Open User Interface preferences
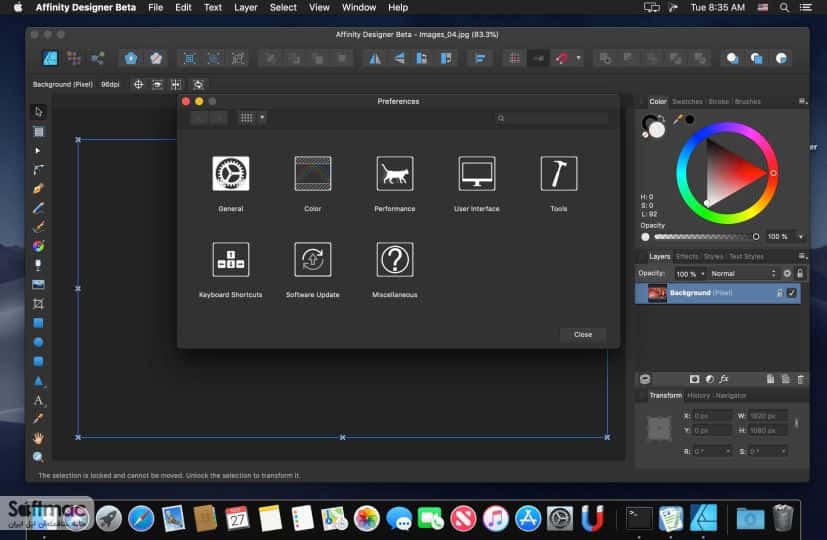The height and width of the screenshot is (540, 827). [x=477, y=173]
